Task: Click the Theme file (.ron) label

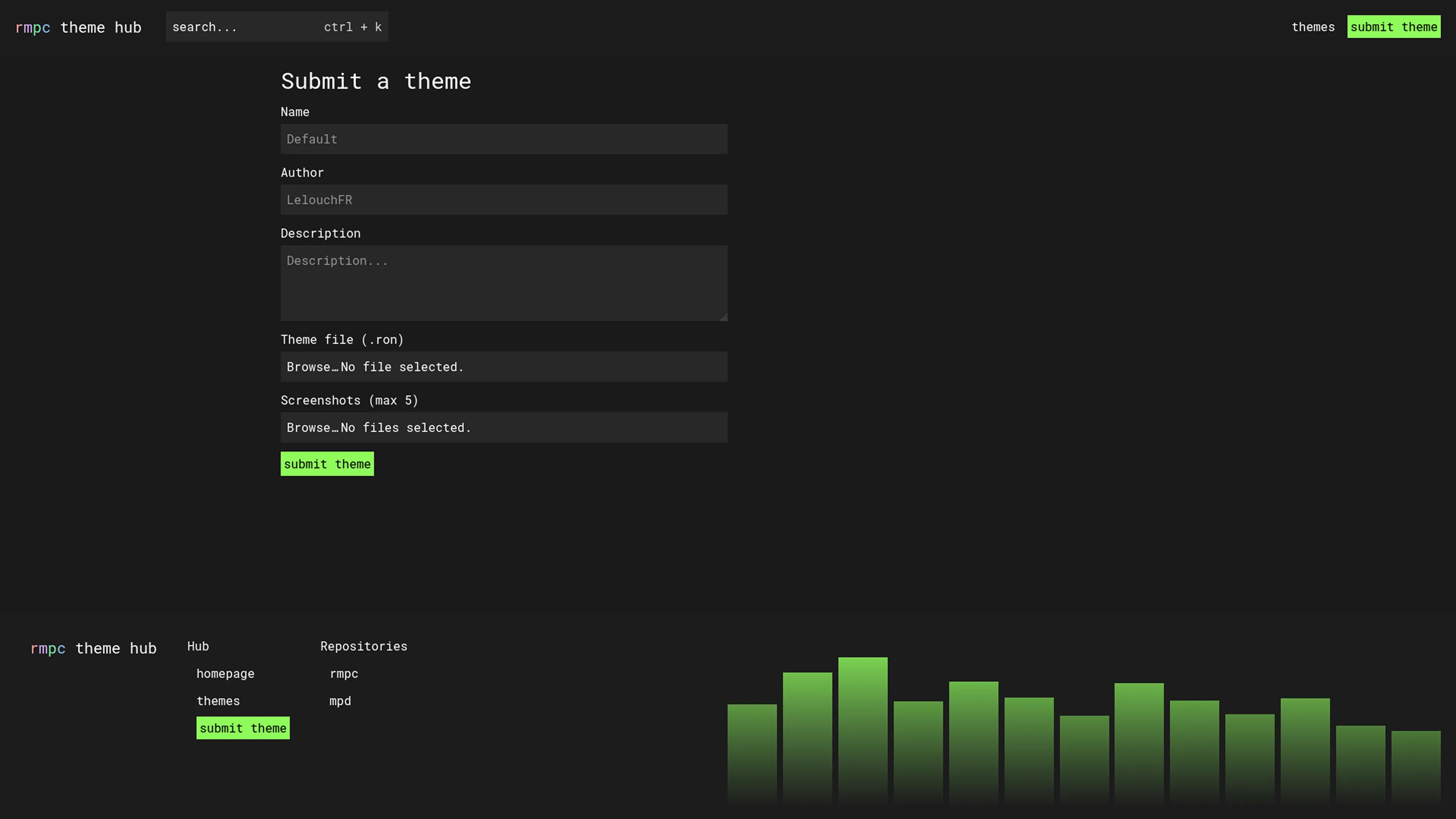Action: coord(342,339)
